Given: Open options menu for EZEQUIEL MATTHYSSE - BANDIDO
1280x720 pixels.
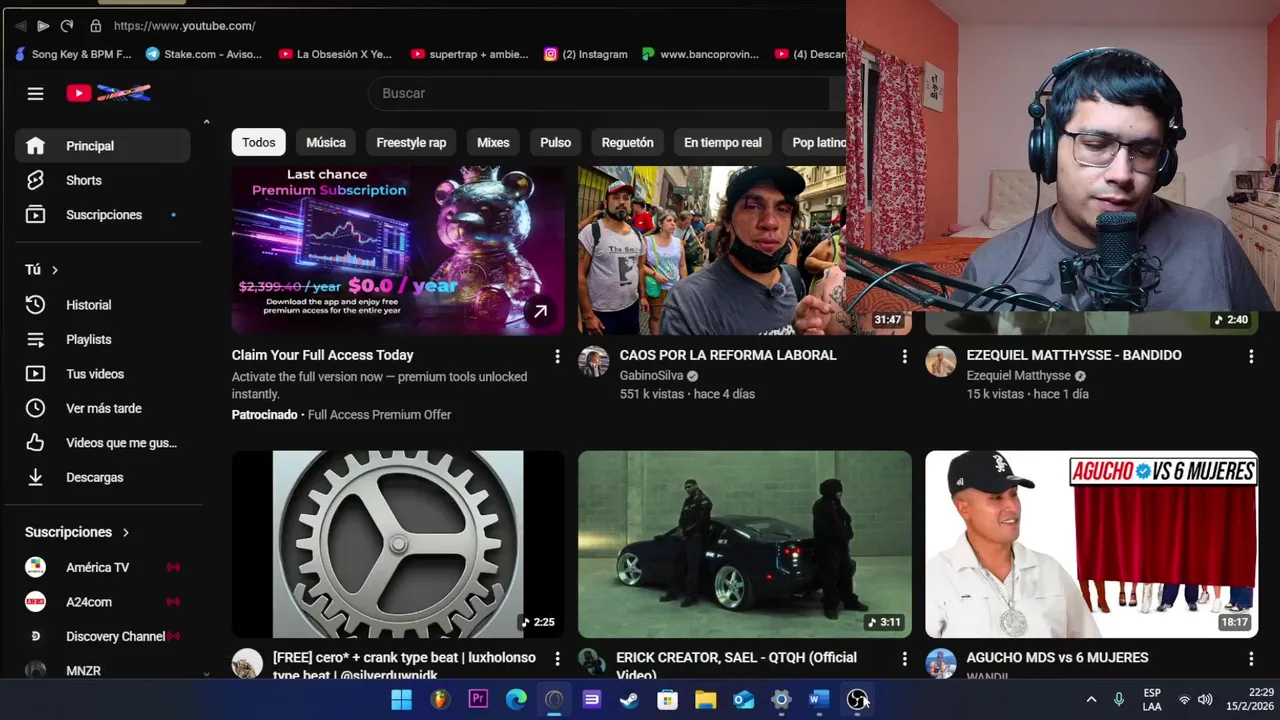Looking at the screenshot, I should pos(1251,356).
